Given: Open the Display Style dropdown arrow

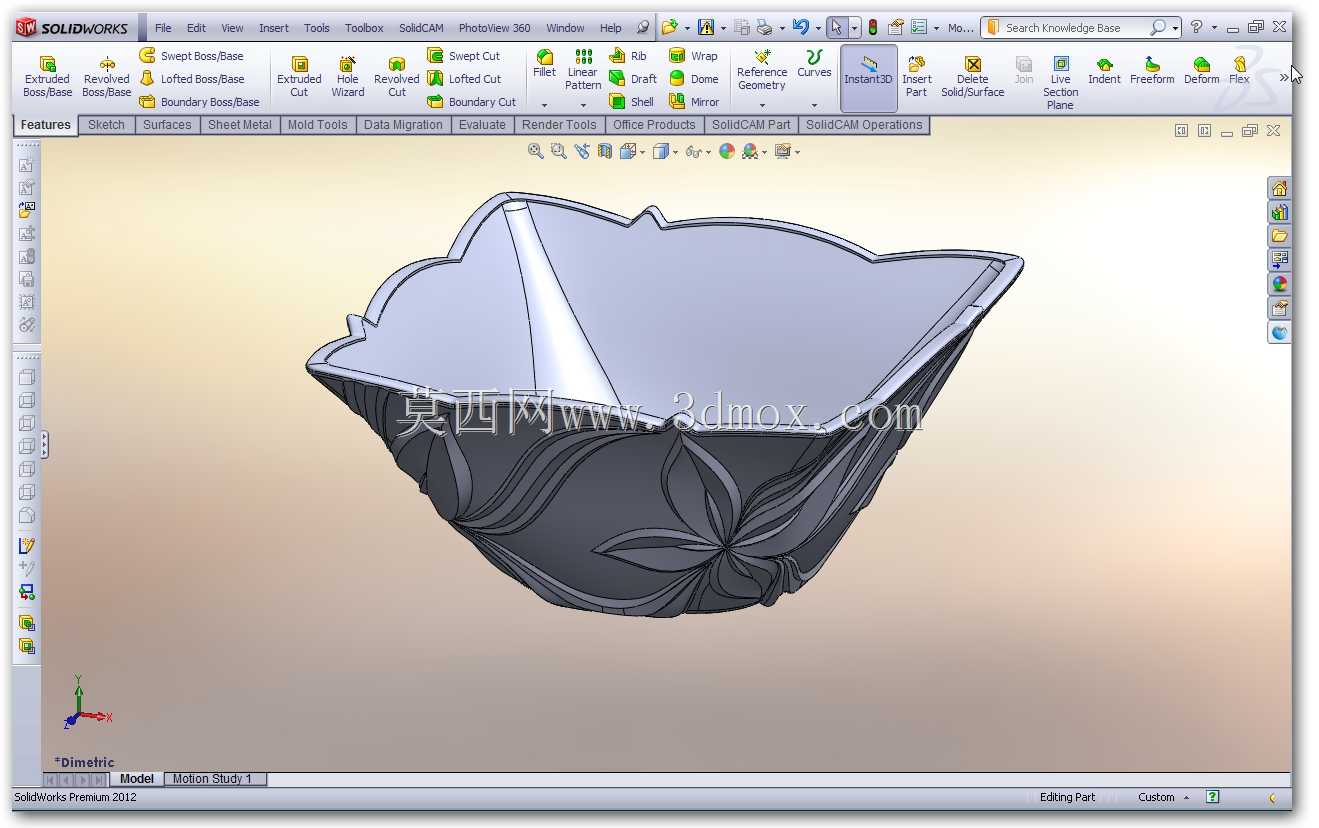Looking at the screenshot, I should 675,152.
